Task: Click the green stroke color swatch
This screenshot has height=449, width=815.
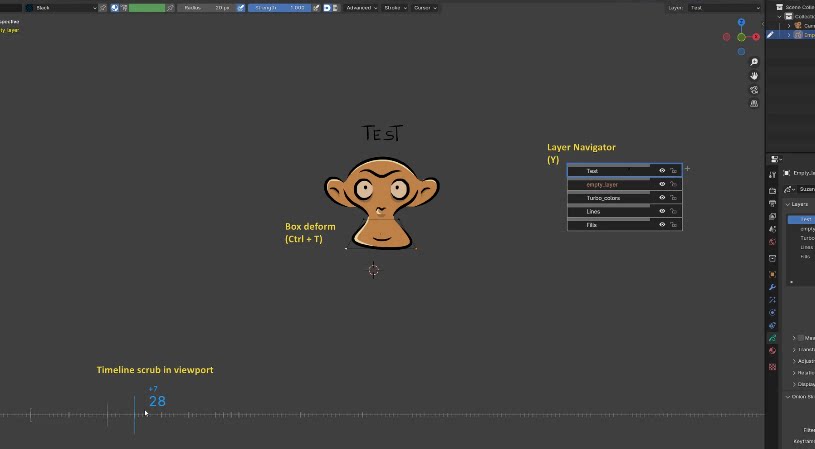Action: (x=147, y=8)
